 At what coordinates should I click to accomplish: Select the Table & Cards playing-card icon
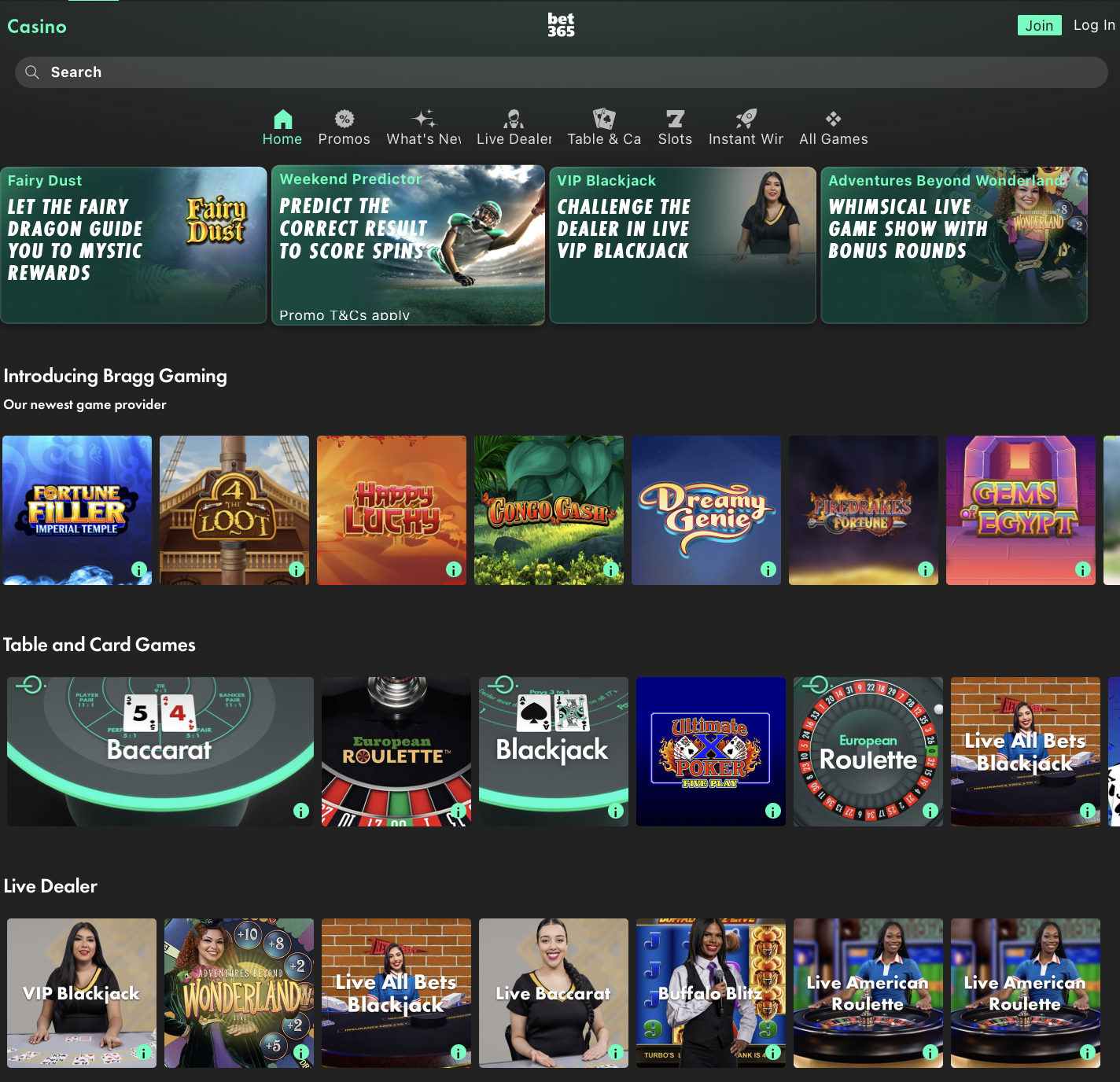[603, 118]
